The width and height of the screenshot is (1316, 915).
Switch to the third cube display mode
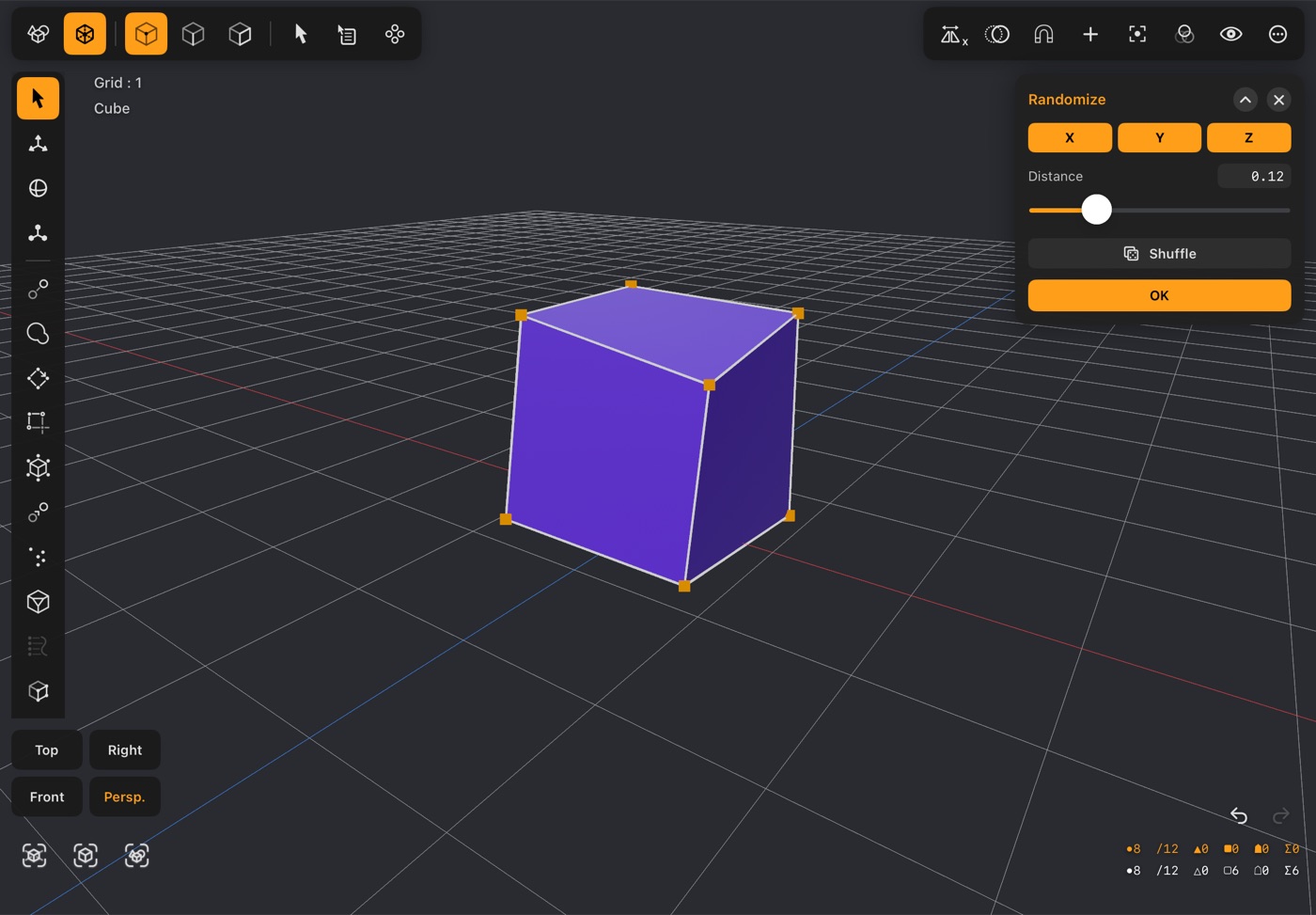point(240,34)
